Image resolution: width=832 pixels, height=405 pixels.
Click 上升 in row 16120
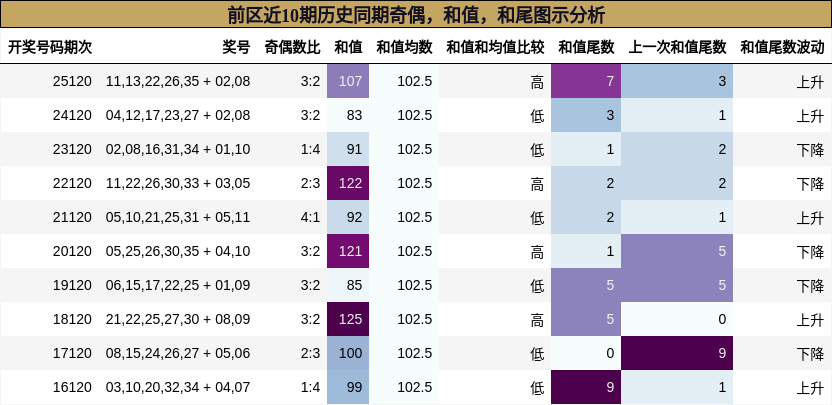[810, 387]
